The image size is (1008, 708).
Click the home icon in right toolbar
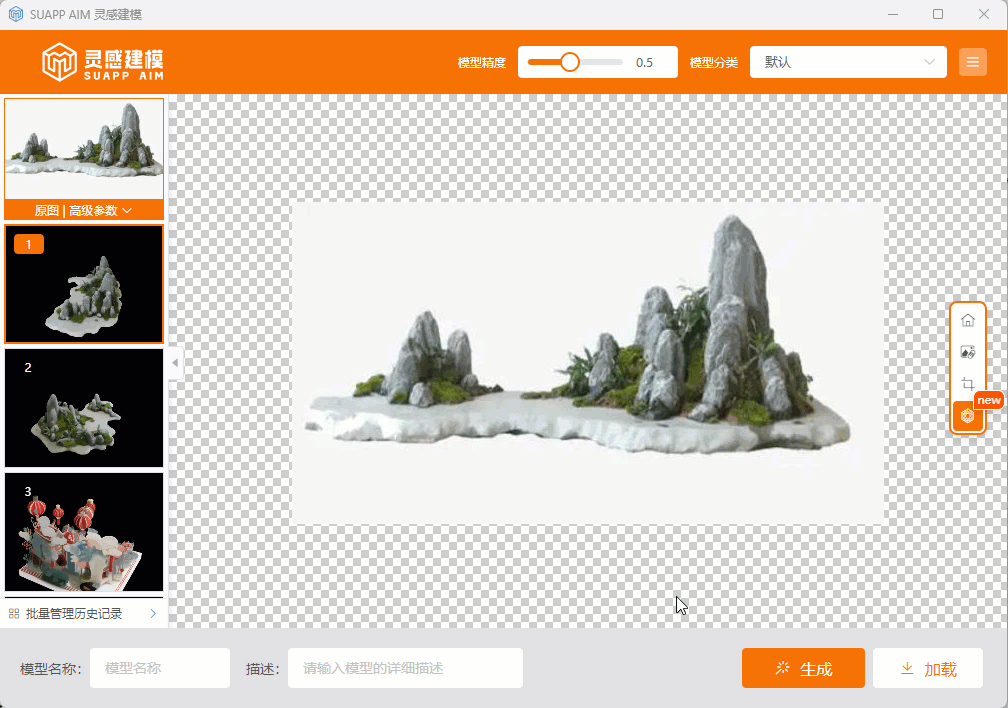tap(967, 320)
